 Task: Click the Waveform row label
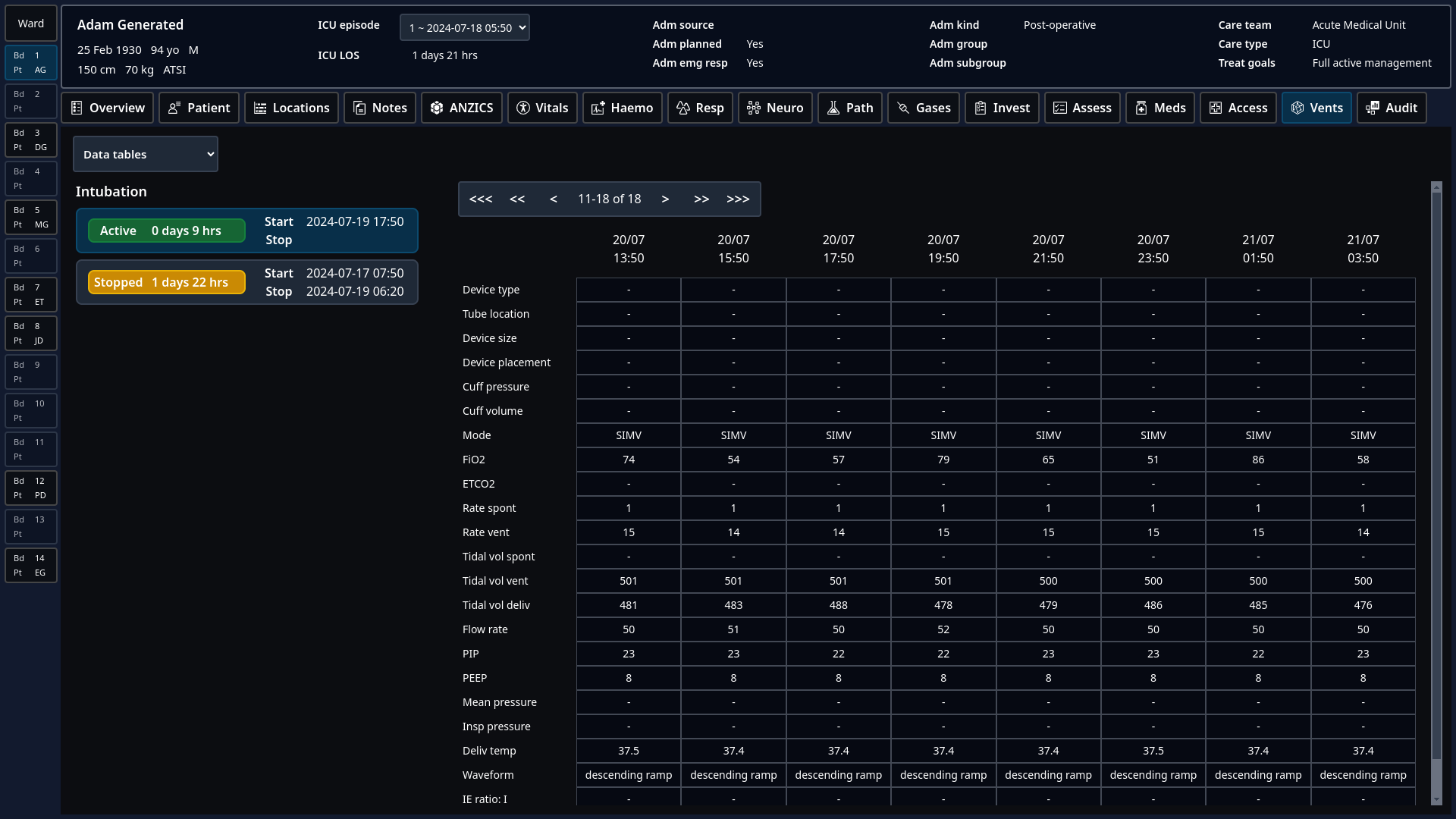click(x=488, y=775)
